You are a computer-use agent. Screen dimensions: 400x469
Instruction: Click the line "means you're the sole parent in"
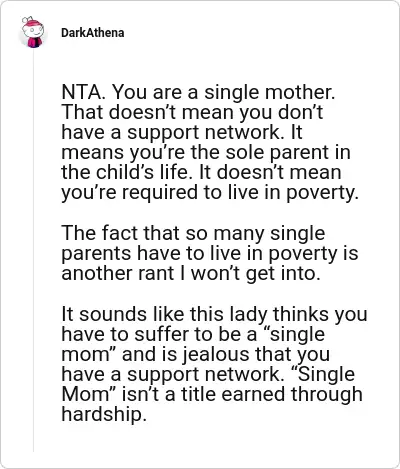click(x=206, y=152)
